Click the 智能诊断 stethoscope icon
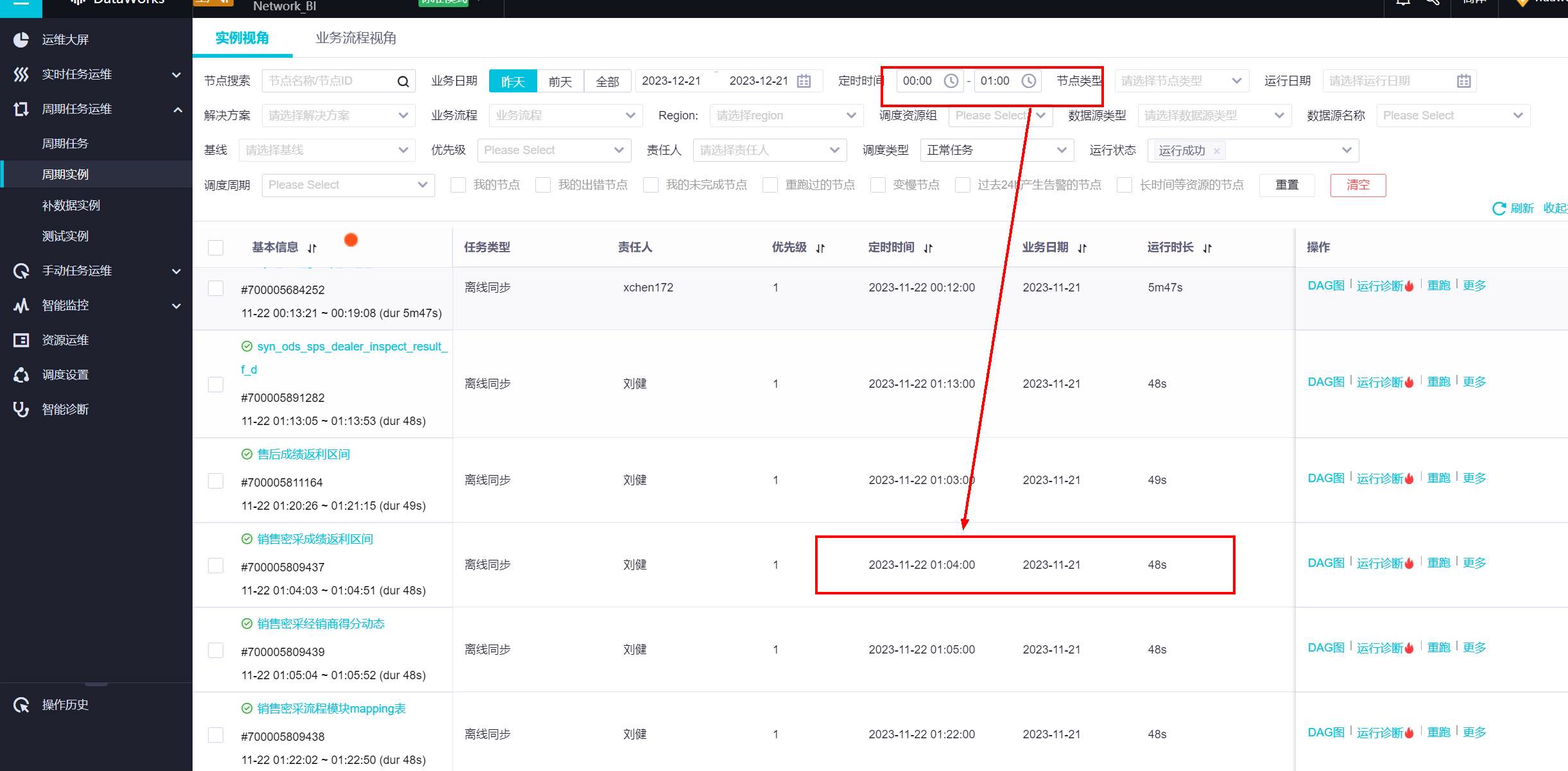 21,410
